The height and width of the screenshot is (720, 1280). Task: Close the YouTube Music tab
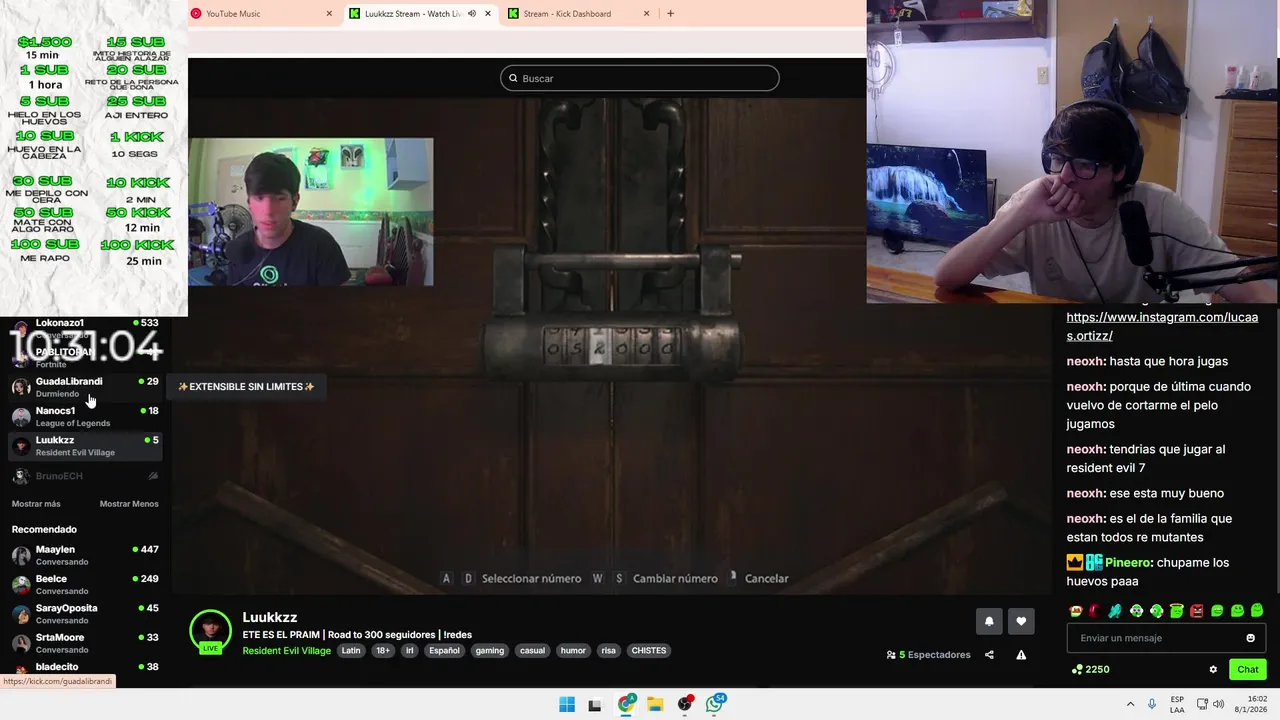tap(329, 14)
